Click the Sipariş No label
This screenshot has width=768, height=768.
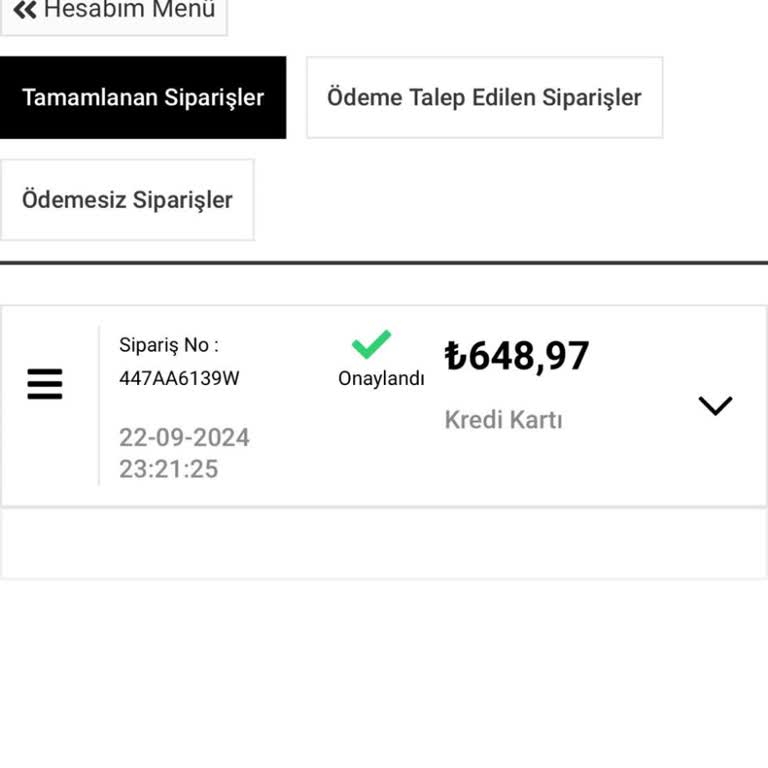click(168, 345)
